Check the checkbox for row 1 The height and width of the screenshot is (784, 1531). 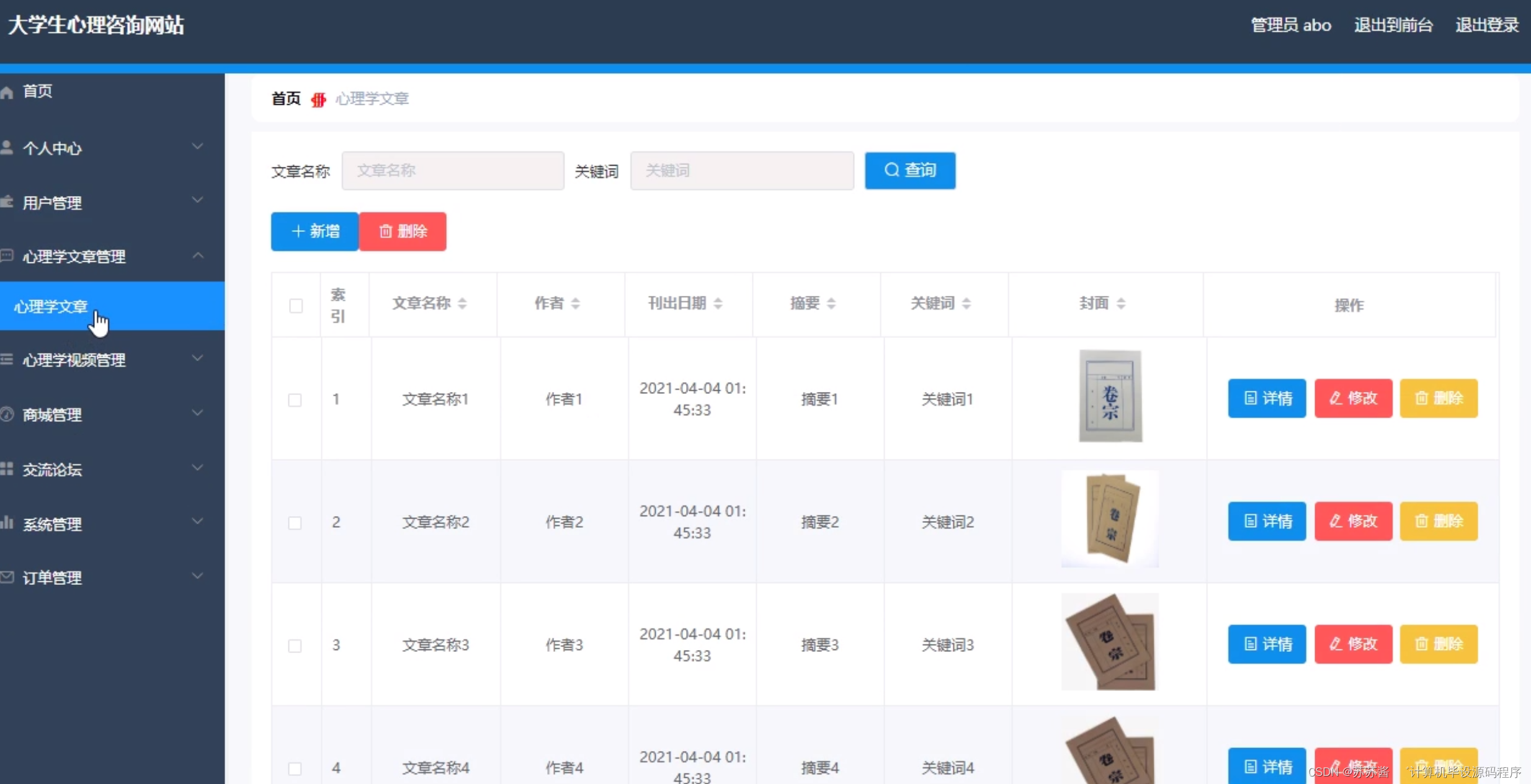[x=295, y=399]
